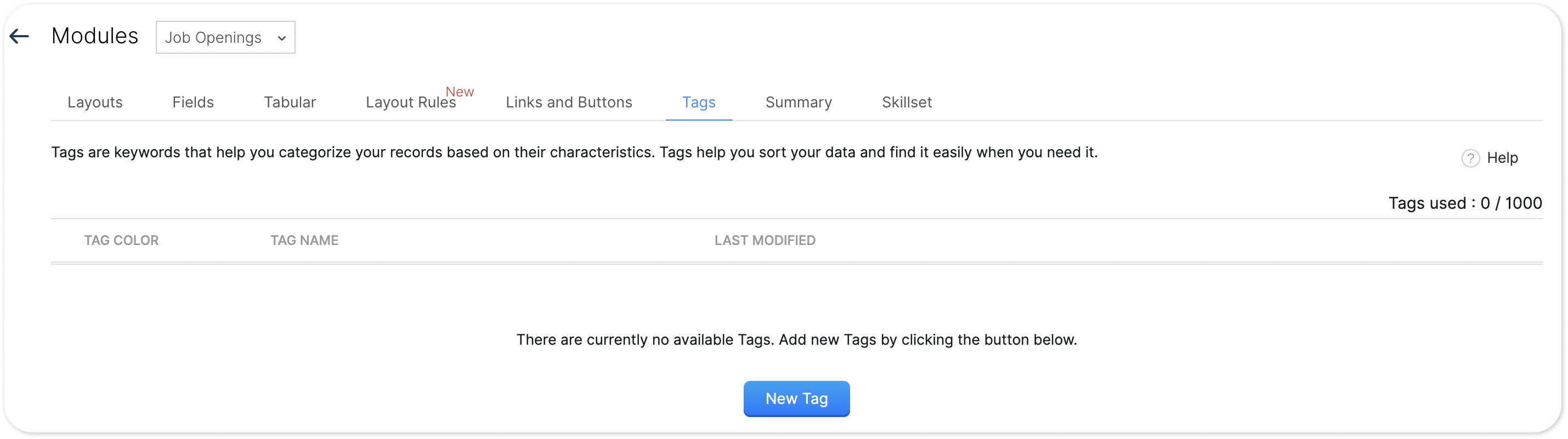This screenshot has height=439, width=1568.
Task: Click the New Tag button
Action: (x=796, y=398)
